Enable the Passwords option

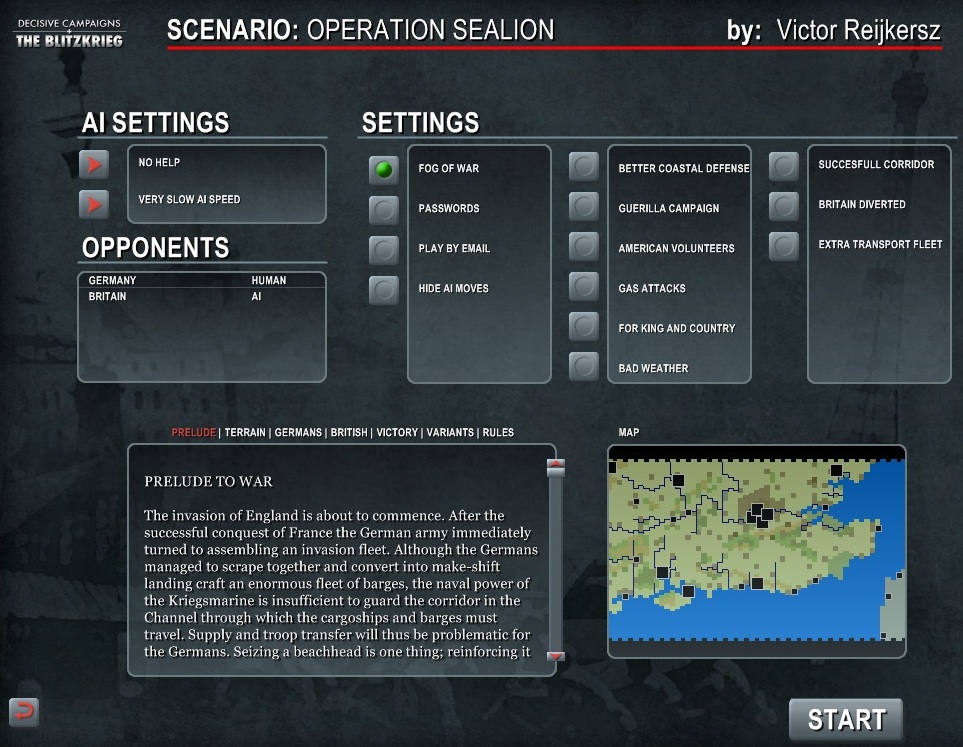tap(384, 209)
